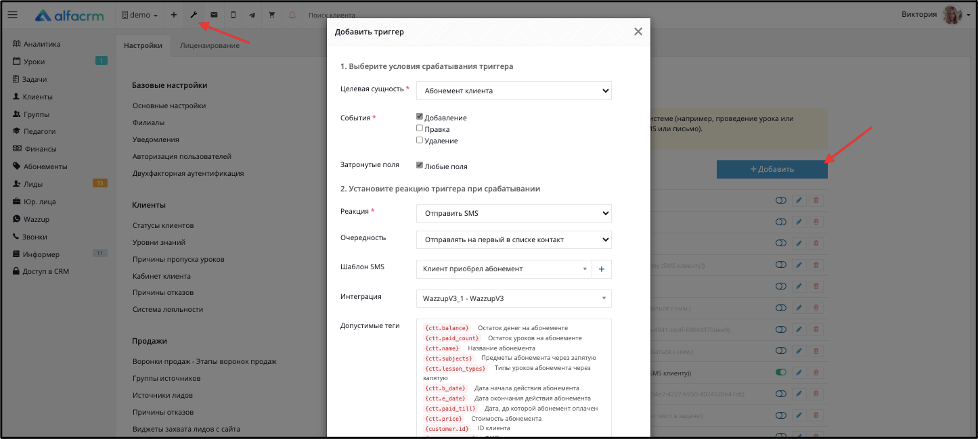Tick the Правка event checkbox
The height and width of the screenshot is (439, 979).
tap(420, 128)
